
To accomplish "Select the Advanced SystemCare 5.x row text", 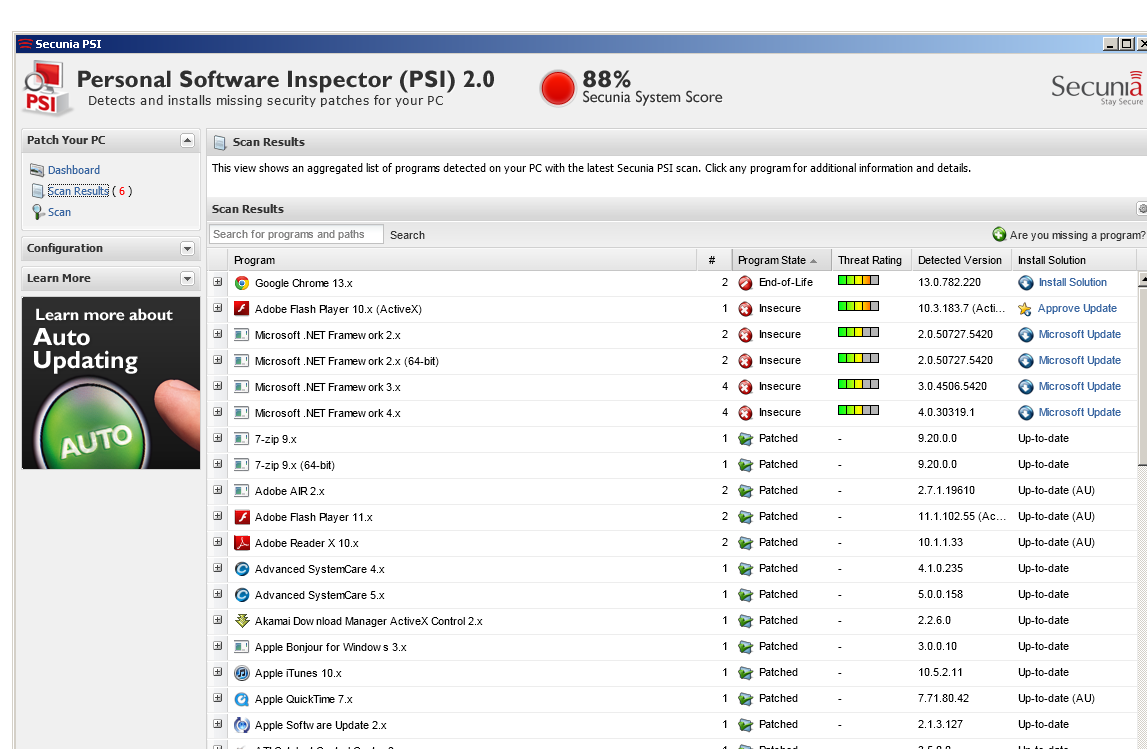I will pyautogui.click(x=320, y=595).
